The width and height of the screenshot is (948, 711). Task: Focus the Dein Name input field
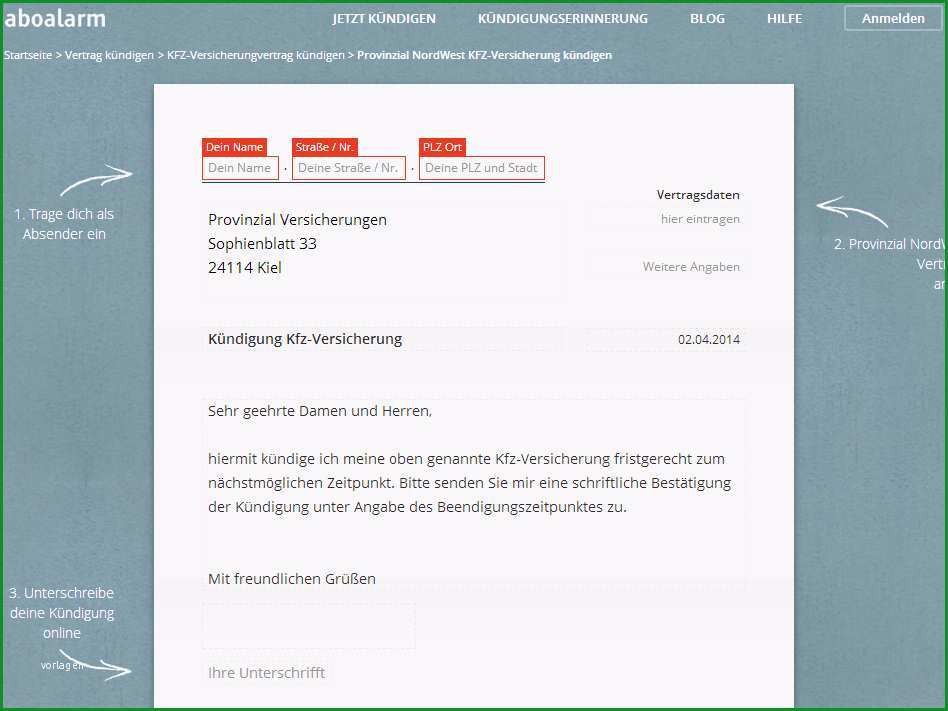pyautogui.click(x=240, y=168)
